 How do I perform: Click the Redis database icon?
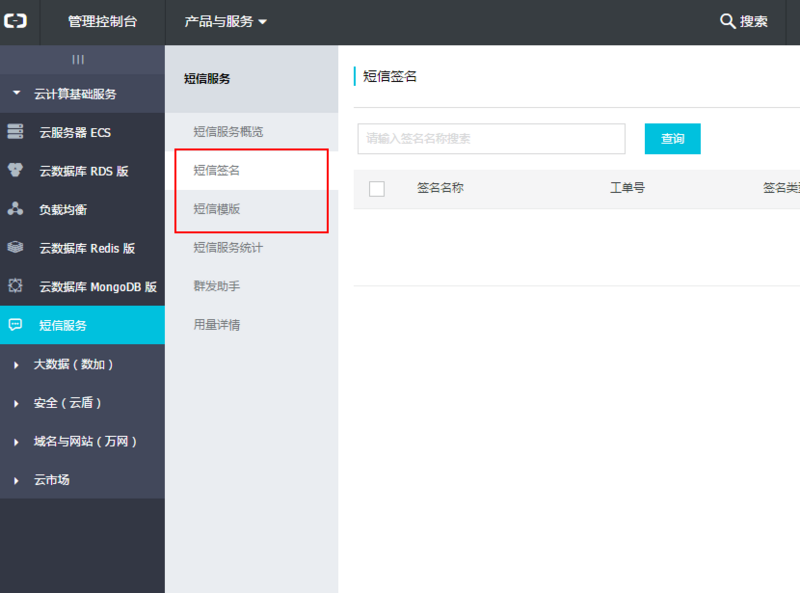pyautogui.click(x=15, y=248)
